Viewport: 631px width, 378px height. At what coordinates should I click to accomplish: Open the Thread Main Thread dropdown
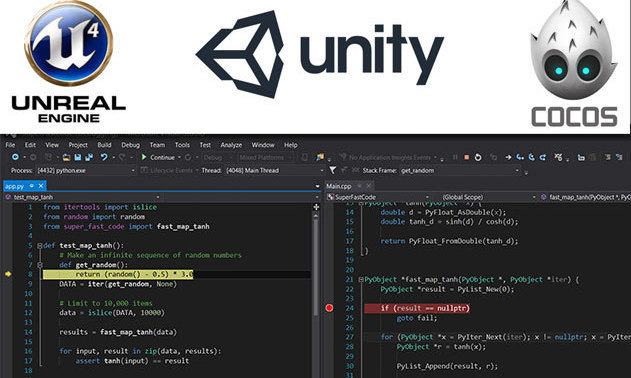tap(274, 170)
